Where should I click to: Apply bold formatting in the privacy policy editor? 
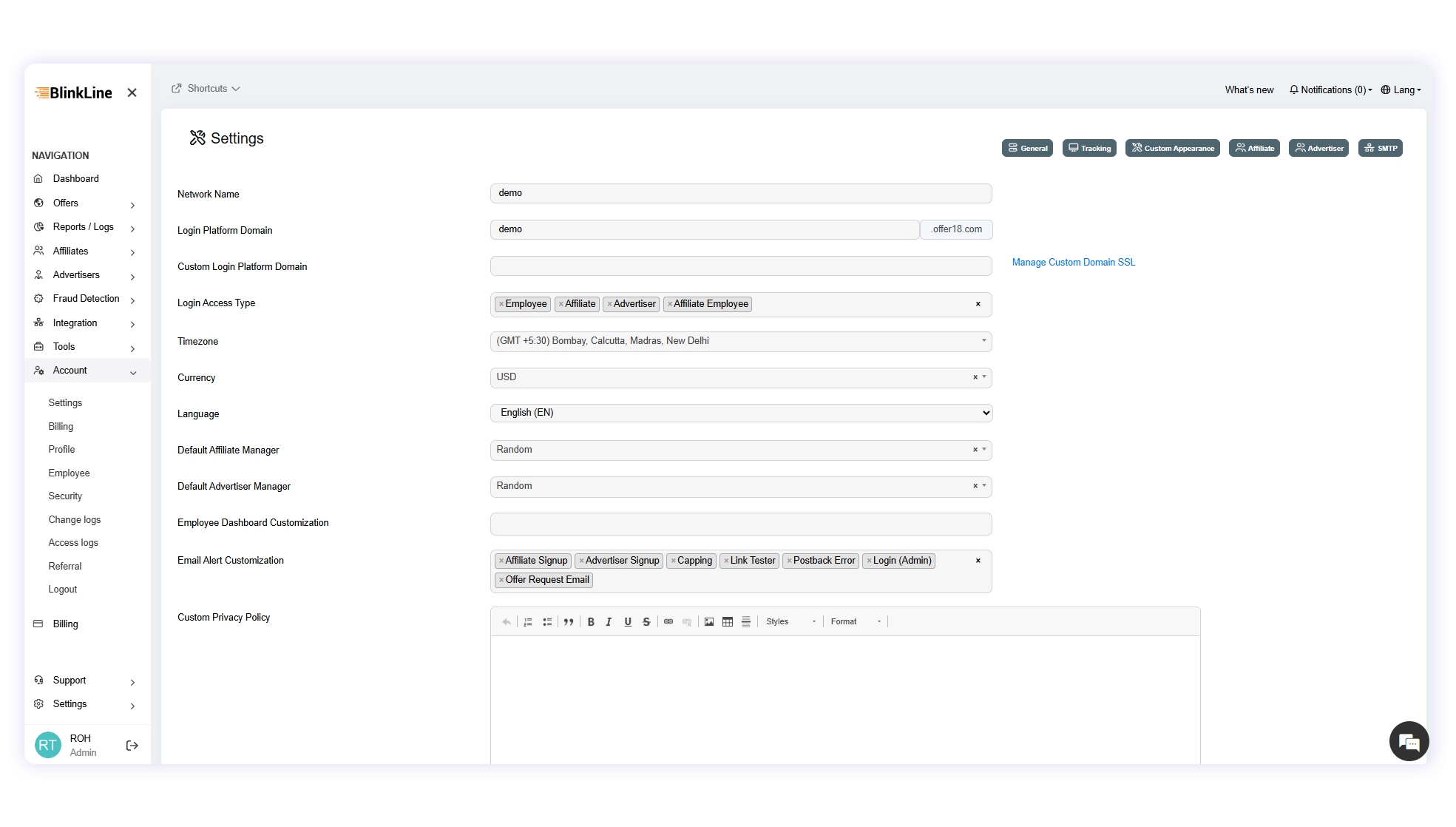pyautogui.click(x=591, y=621)
